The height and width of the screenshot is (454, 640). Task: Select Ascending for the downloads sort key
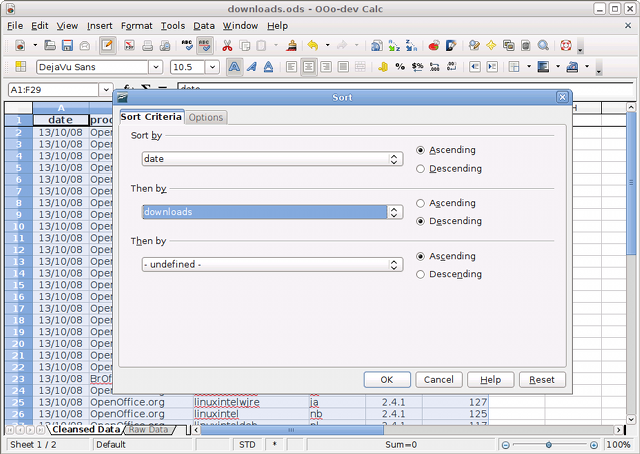421,203
